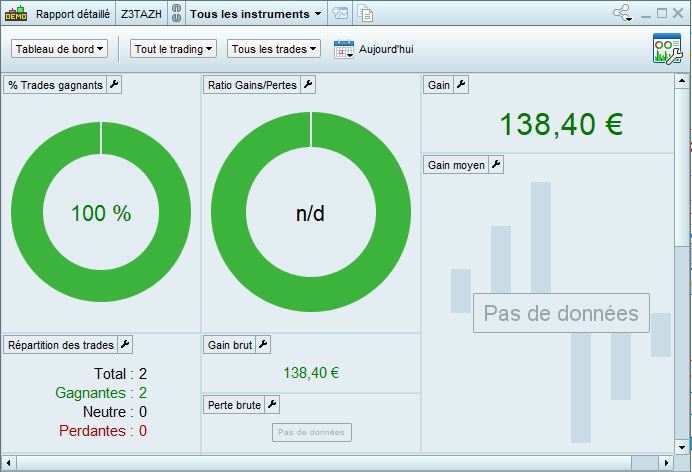
Task: Click wrench next to % Trades gagnants
Action: pyautogui.click(x=114, y=84)
